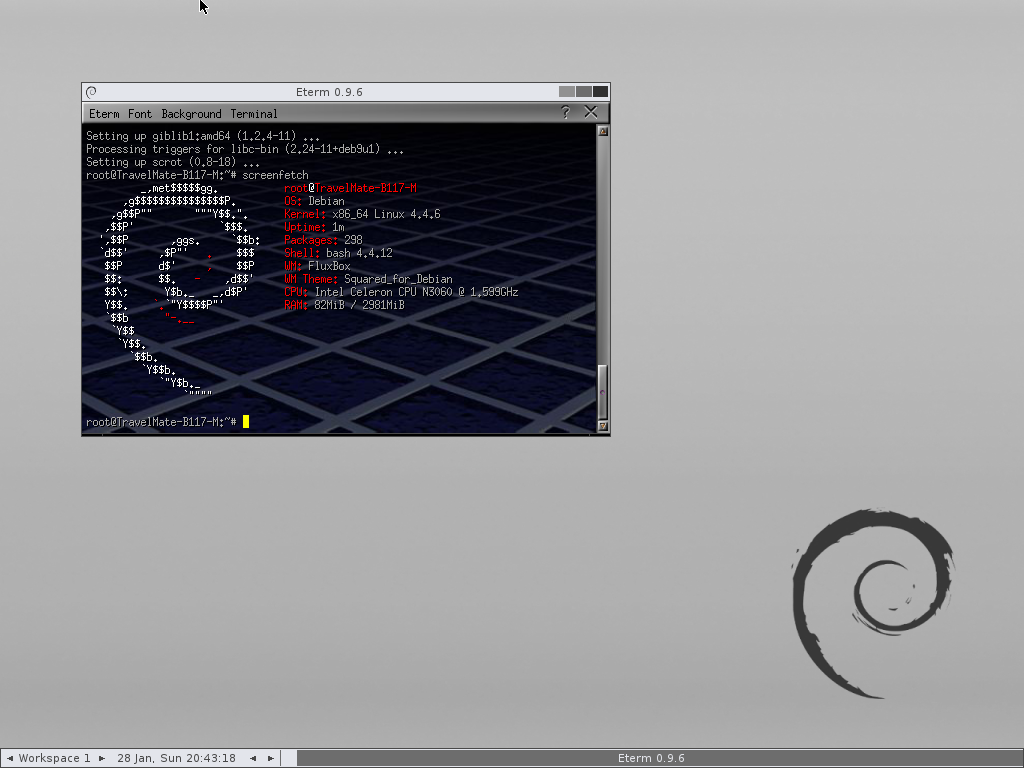Click the 'Setting up scrot (0.8-18)' line
The height and width of the screenshot is (768, 1024).
click(x=173, y=162)
